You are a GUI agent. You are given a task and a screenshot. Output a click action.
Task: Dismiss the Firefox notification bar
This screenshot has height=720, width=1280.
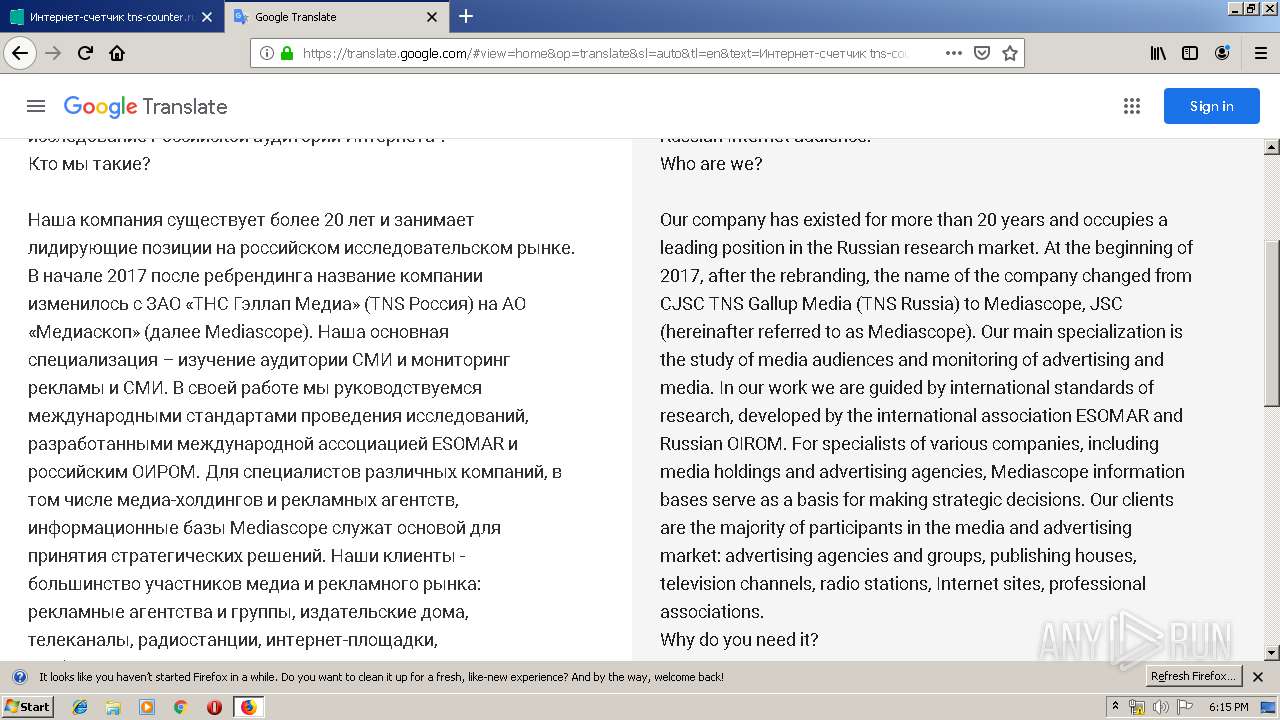pyautogui.click(x=1258, y=677)
